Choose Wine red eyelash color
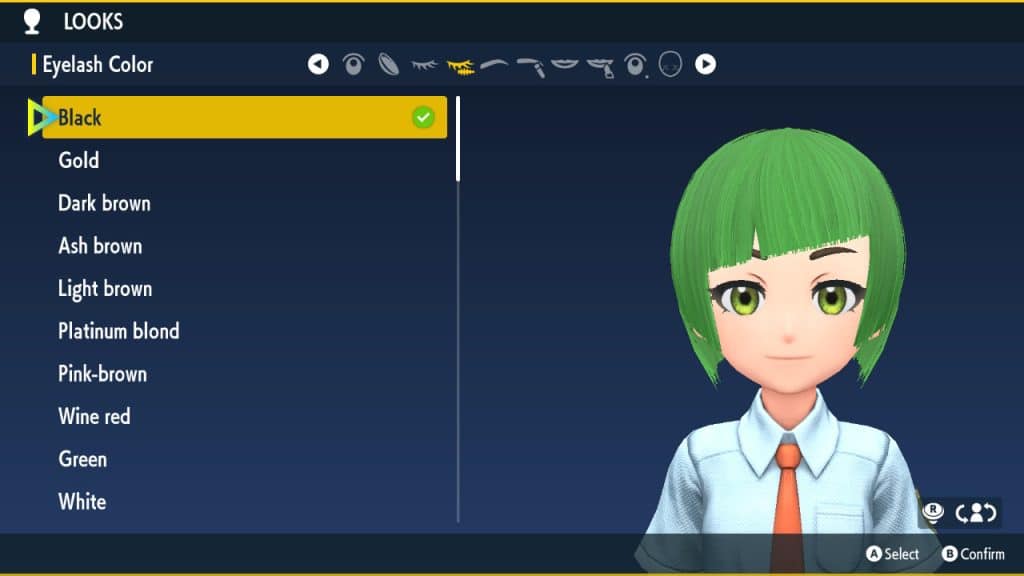The image size is (1024, 576). click(94, 416)
